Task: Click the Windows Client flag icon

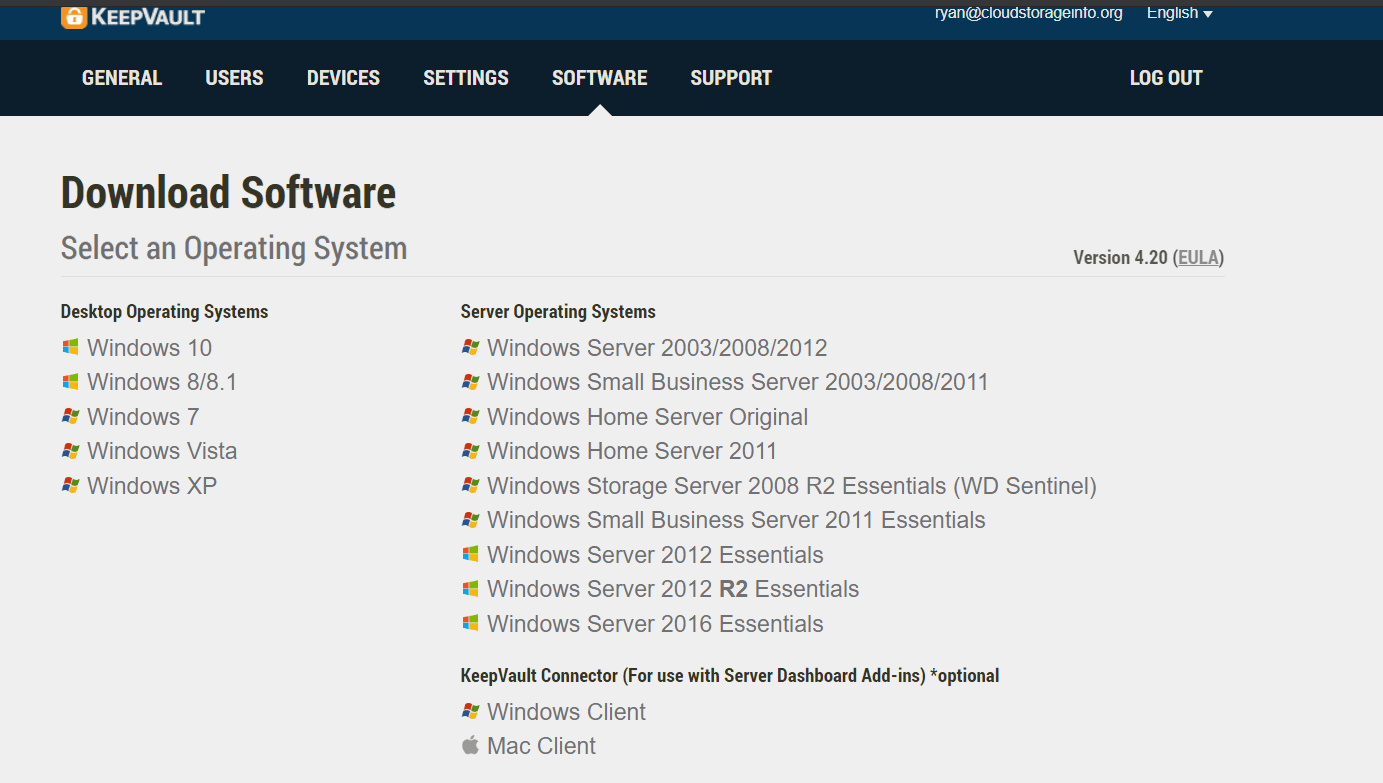Action: (470, 711)
